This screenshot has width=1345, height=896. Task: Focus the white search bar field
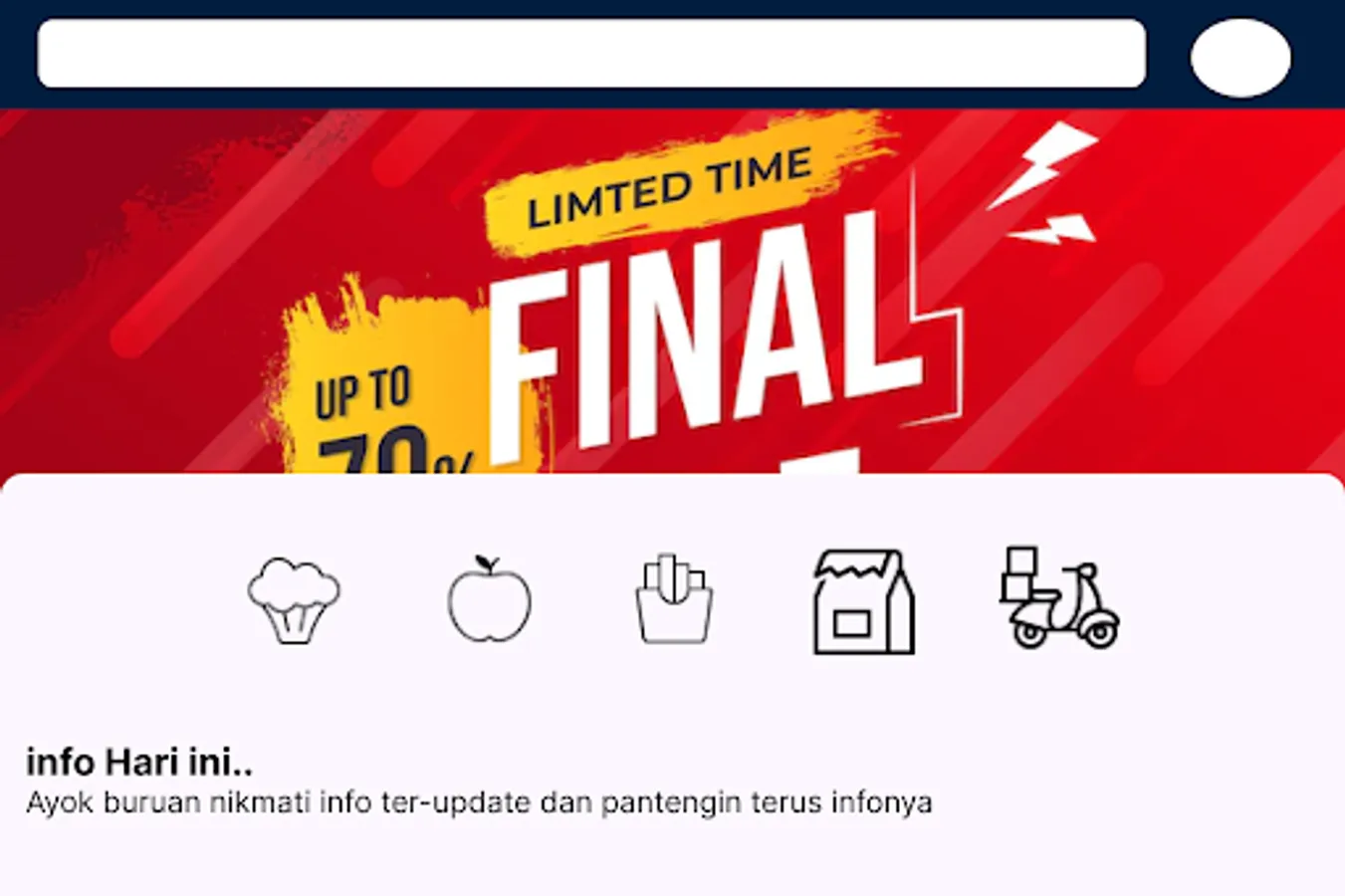pos(591,53)
